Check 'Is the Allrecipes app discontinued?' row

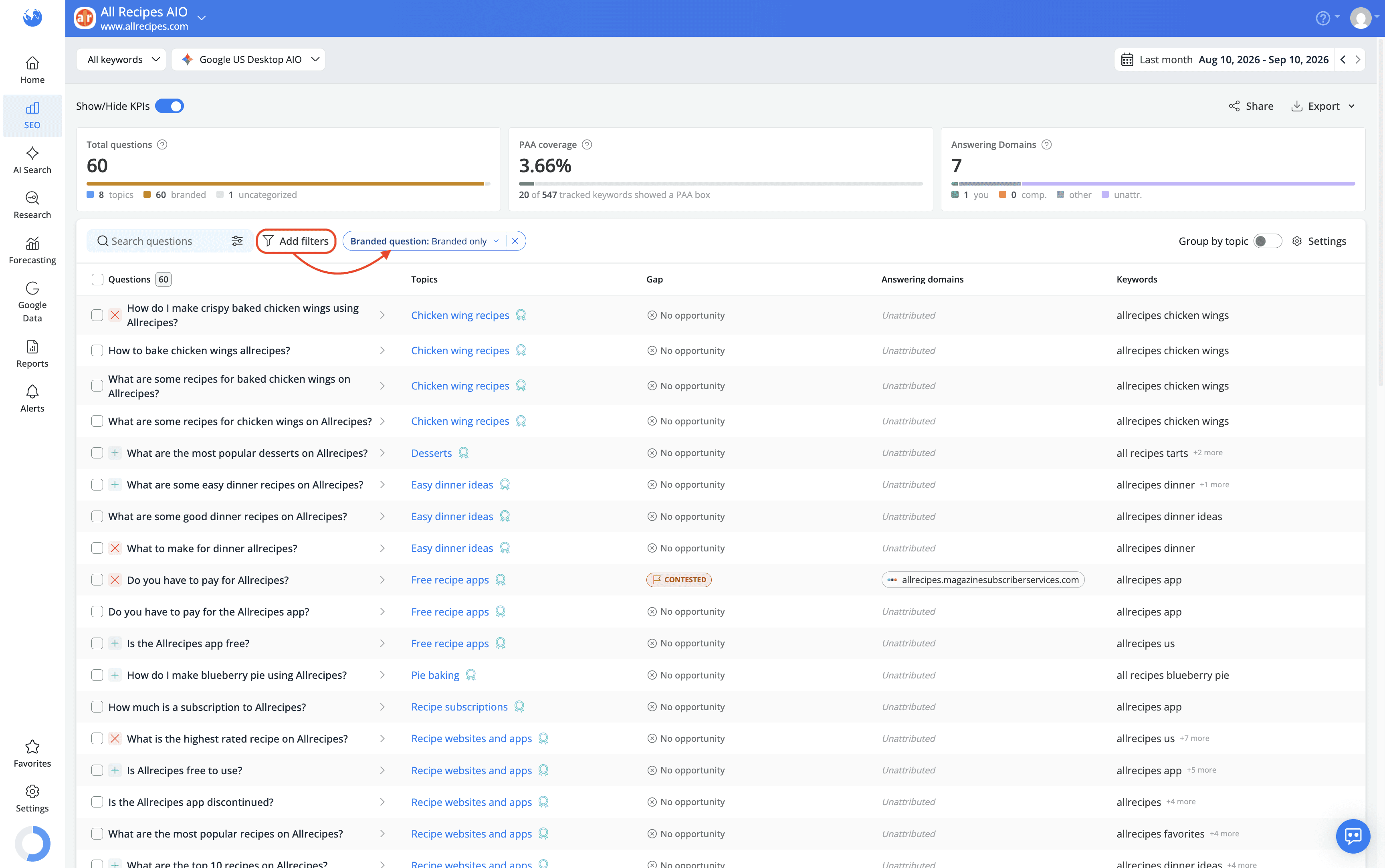(97, 802)
